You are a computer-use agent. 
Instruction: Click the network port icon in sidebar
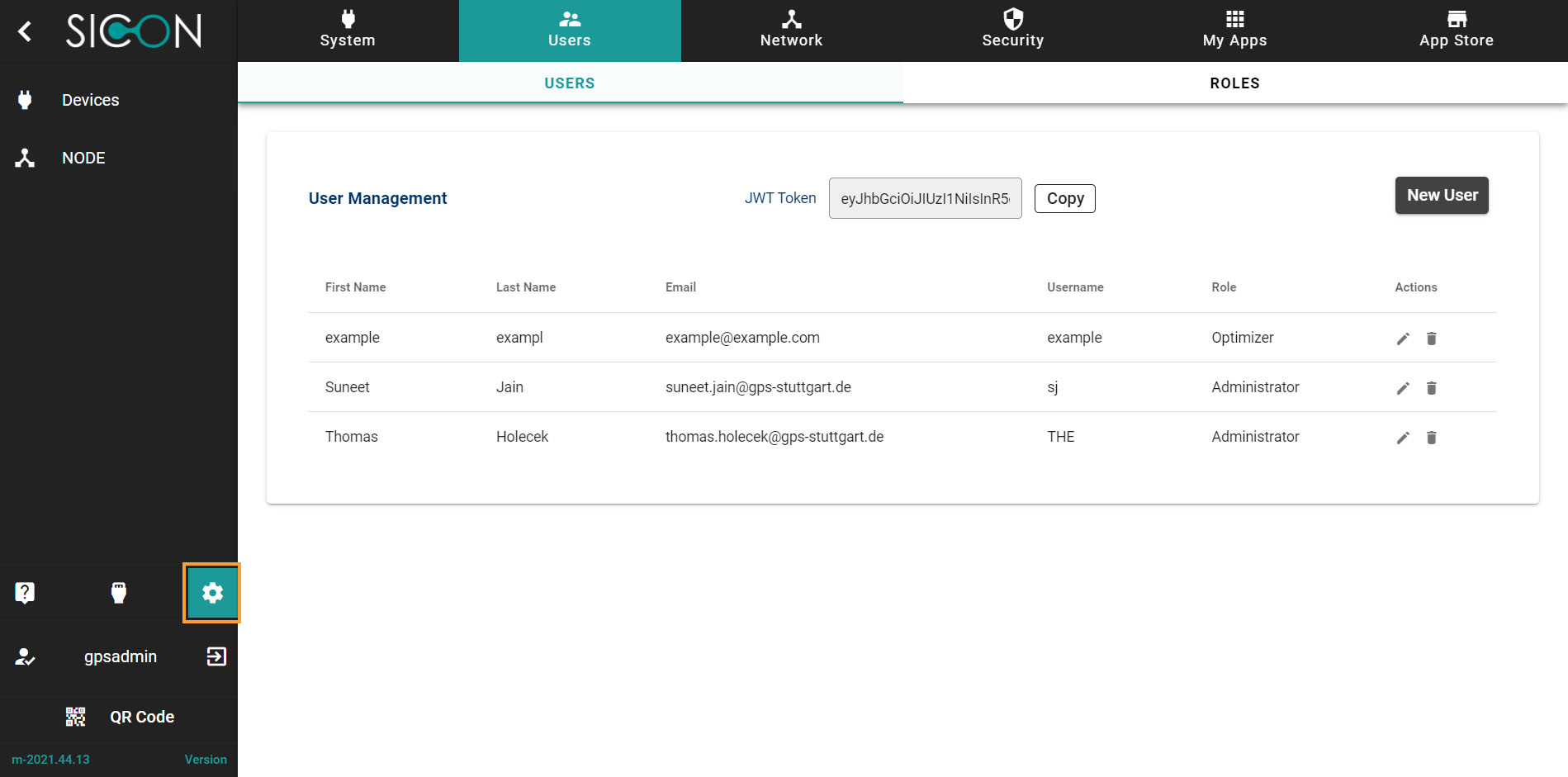point(119,592)
